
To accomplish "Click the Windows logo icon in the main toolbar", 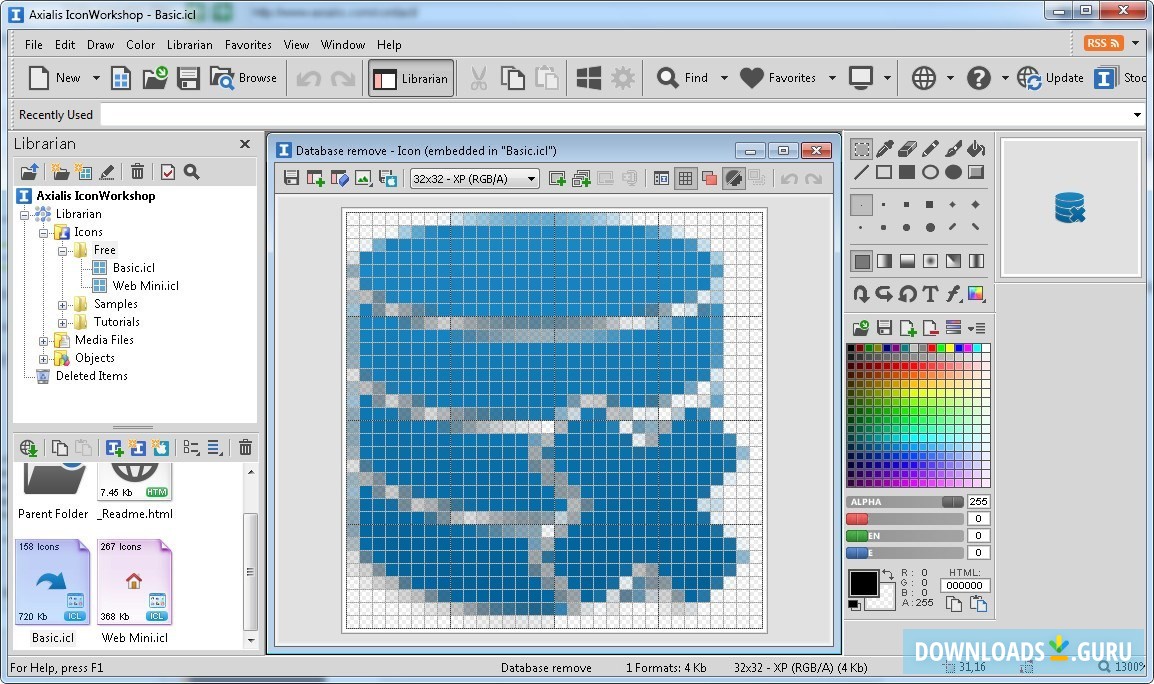I will pyautogui.click(x=589, y=78).
